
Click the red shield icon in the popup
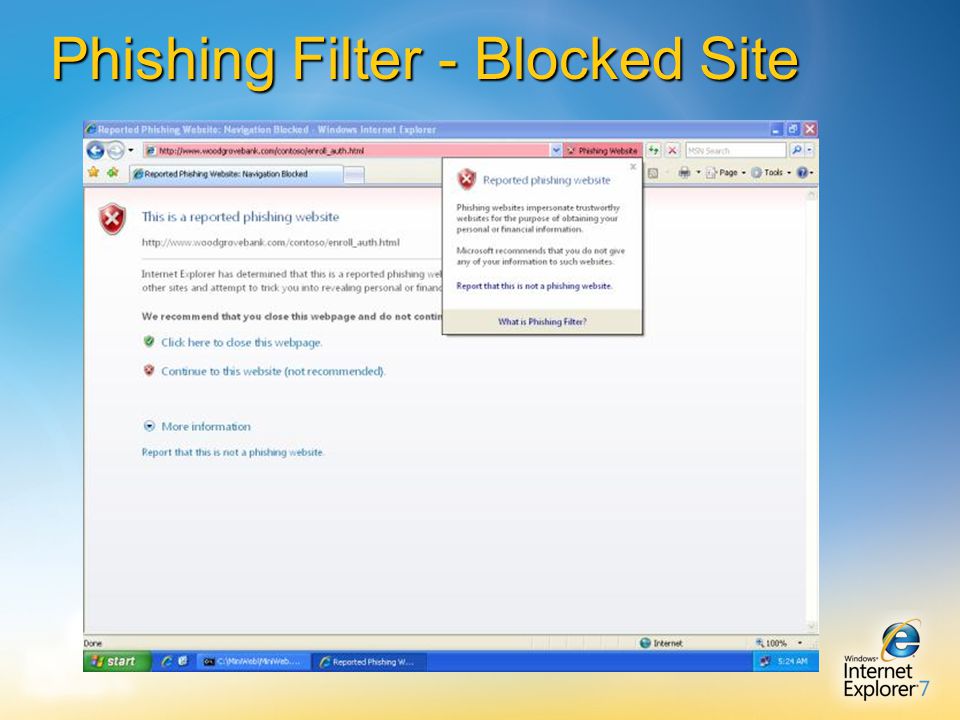(467, 180)
